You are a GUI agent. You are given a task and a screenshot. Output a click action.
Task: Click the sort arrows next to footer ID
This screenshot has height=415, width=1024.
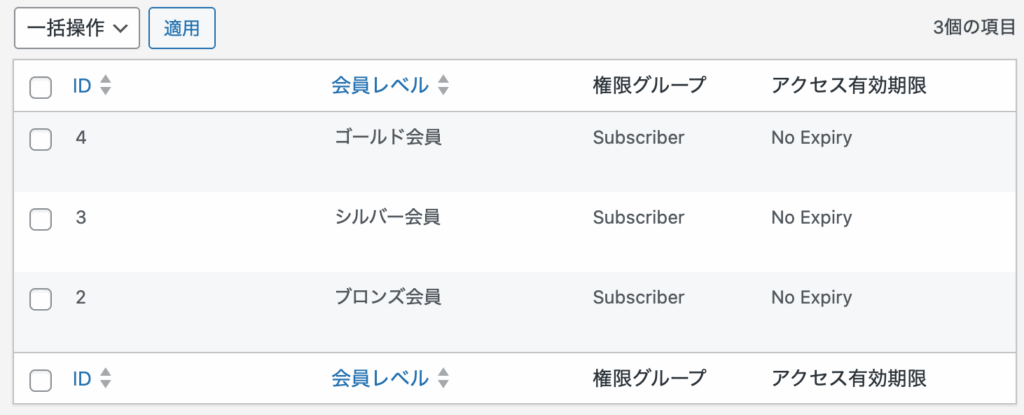[105, 378]
